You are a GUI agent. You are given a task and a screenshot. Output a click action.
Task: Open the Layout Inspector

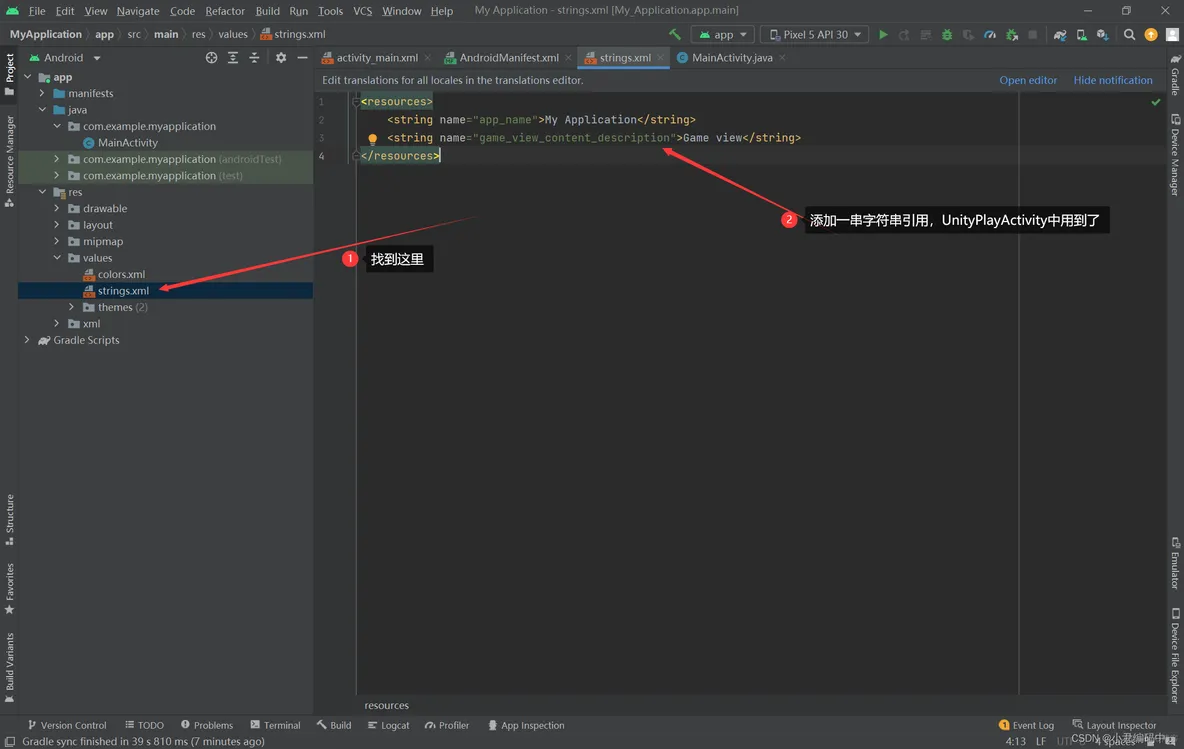point(1114,726)
